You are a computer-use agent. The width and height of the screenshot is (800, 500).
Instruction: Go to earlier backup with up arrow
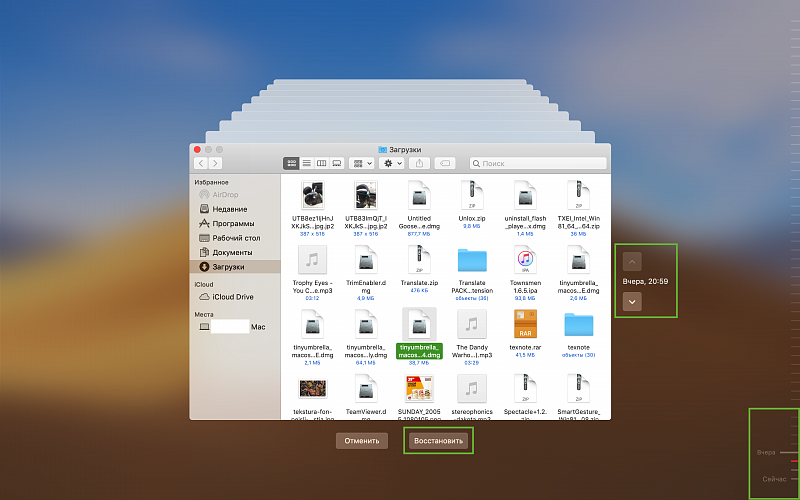(x=632, y=262)
